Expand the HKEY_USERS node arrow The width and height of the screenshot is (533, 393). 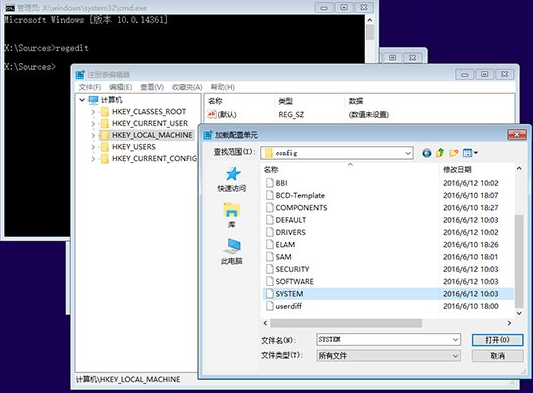tap(93, 147)
